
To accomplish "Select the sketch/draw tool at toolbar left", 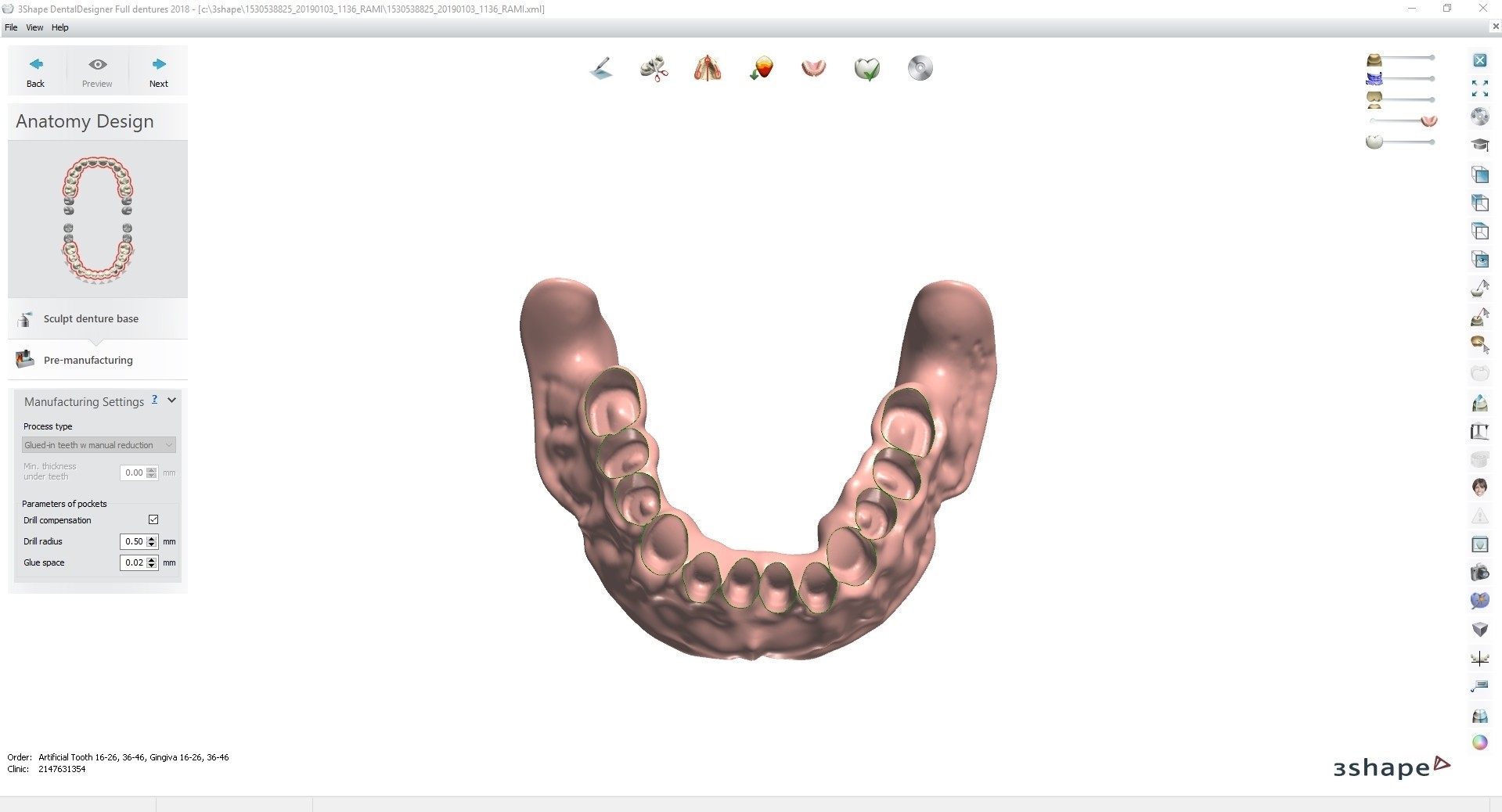I will coord(601,68).
